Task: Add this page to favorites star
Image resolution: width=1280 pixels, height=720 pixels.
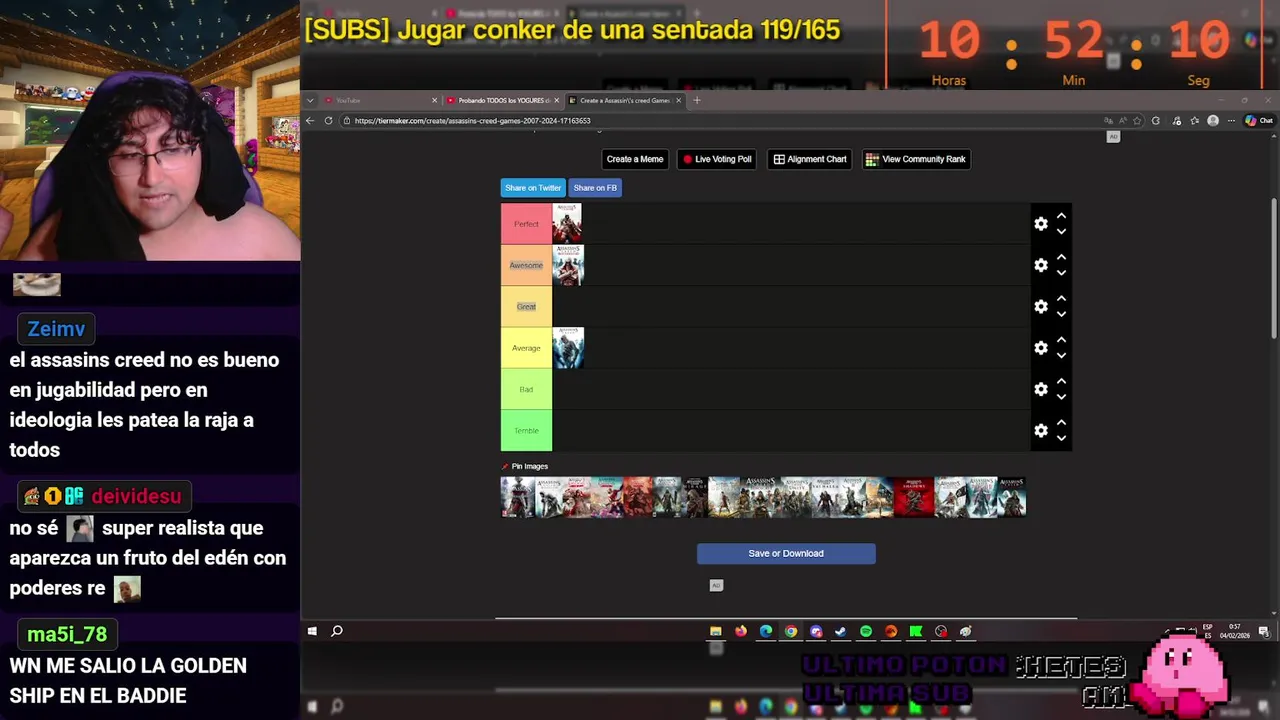Action: pos(1137,121)
